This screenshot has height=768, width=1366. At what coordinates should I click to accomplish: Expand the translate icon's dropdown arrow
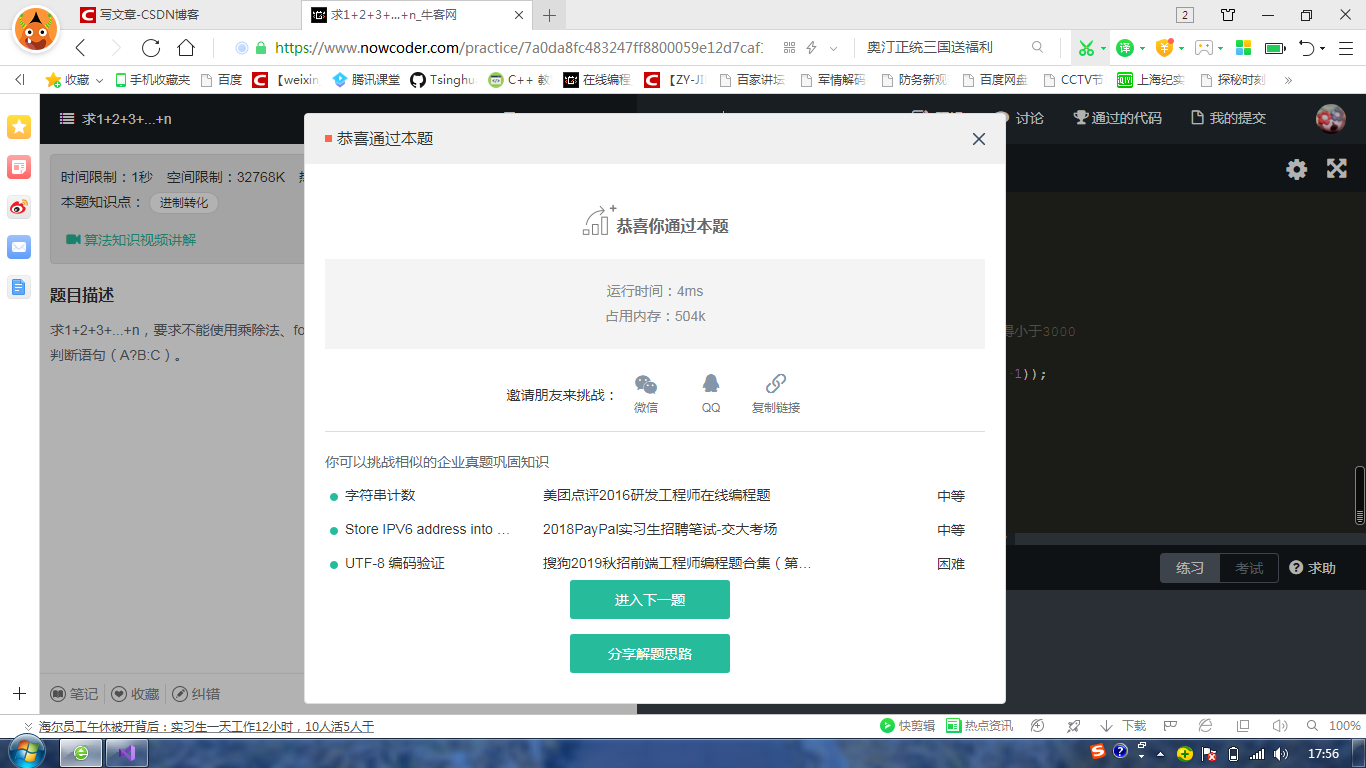1143,47
